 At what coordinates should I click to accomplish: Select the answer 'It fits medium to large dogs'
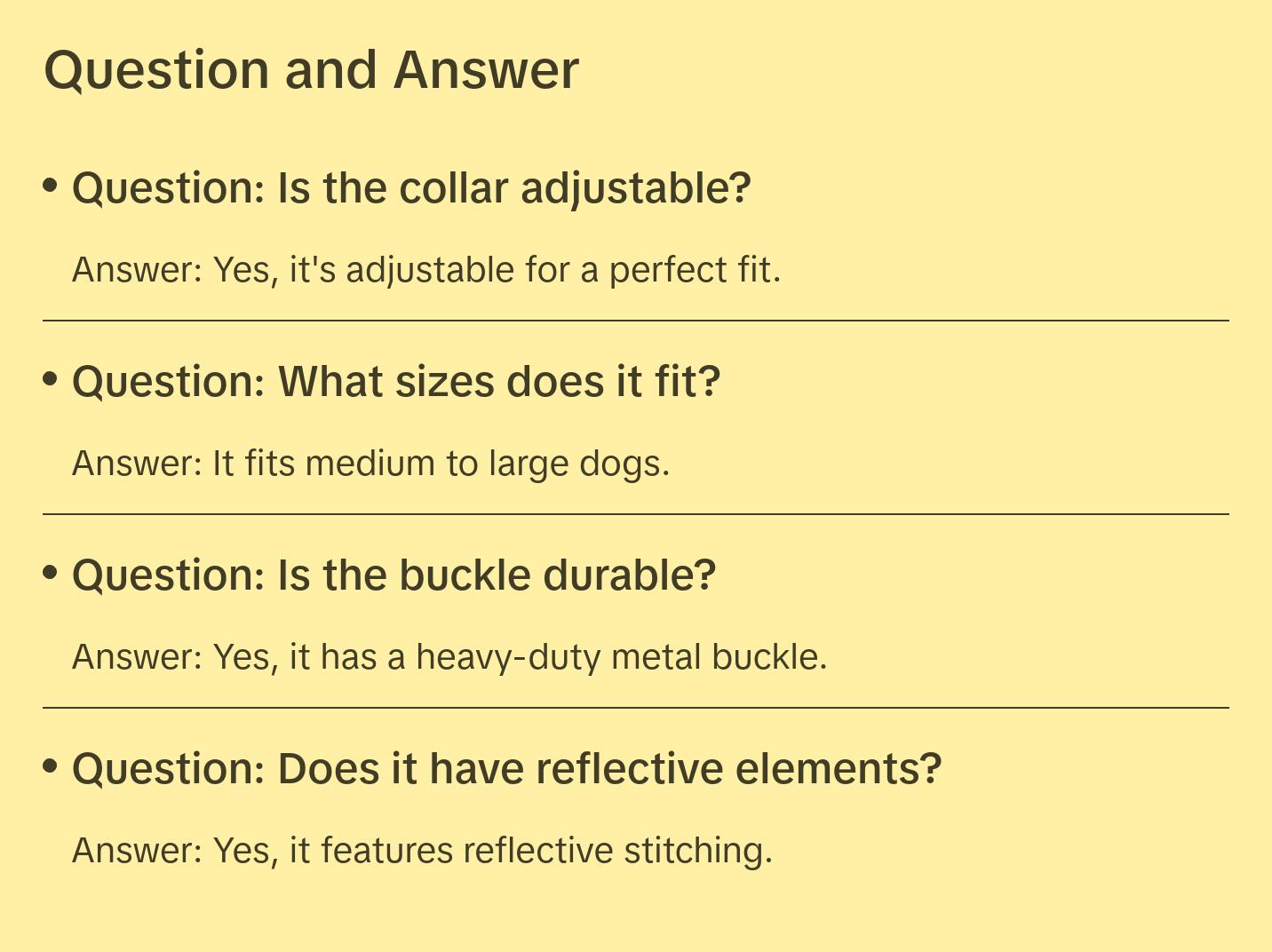tap(370, 464)
